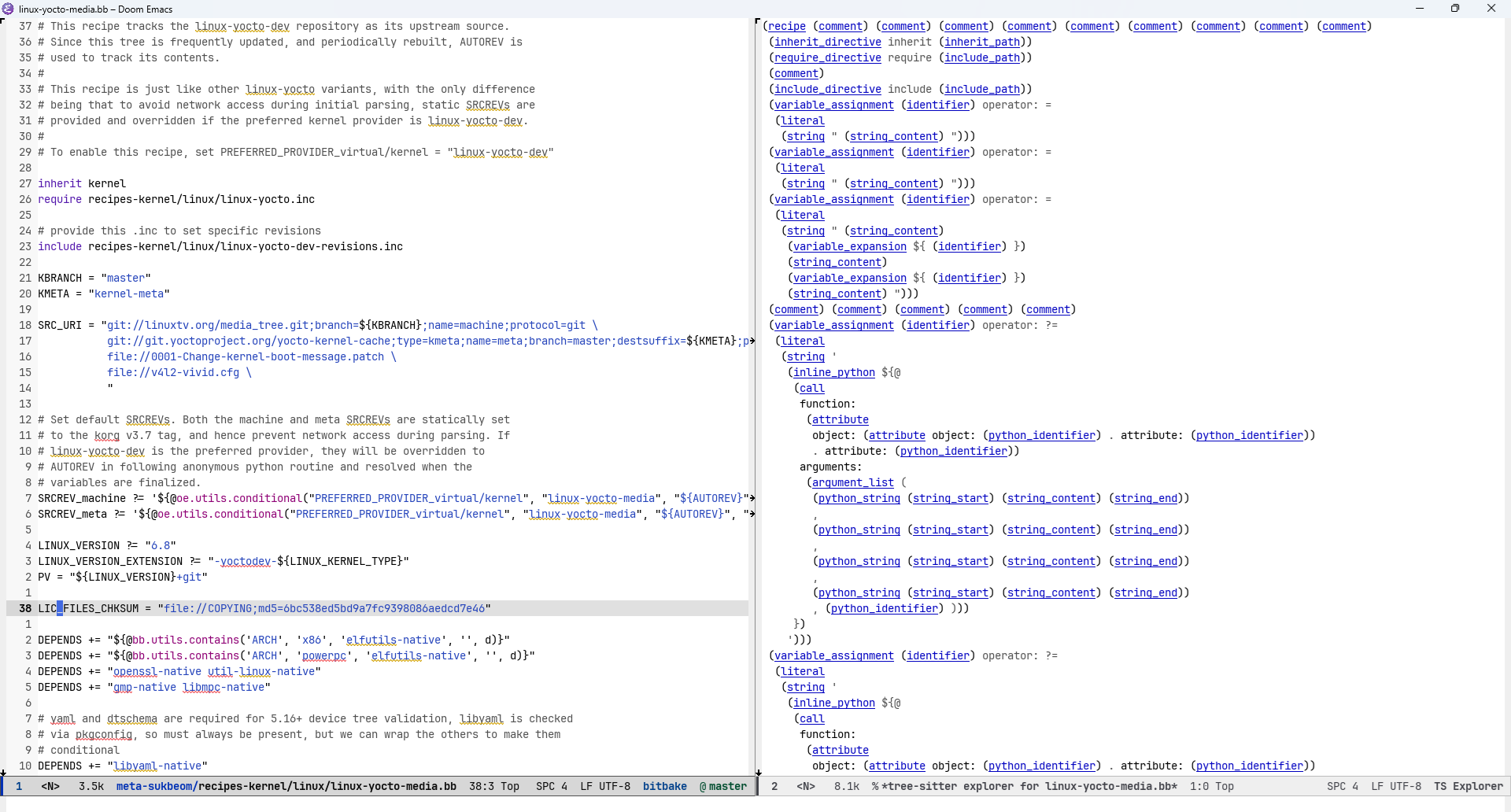Click the file path linux-yocto-media.bb in the modeline

(x=286, y=786)
